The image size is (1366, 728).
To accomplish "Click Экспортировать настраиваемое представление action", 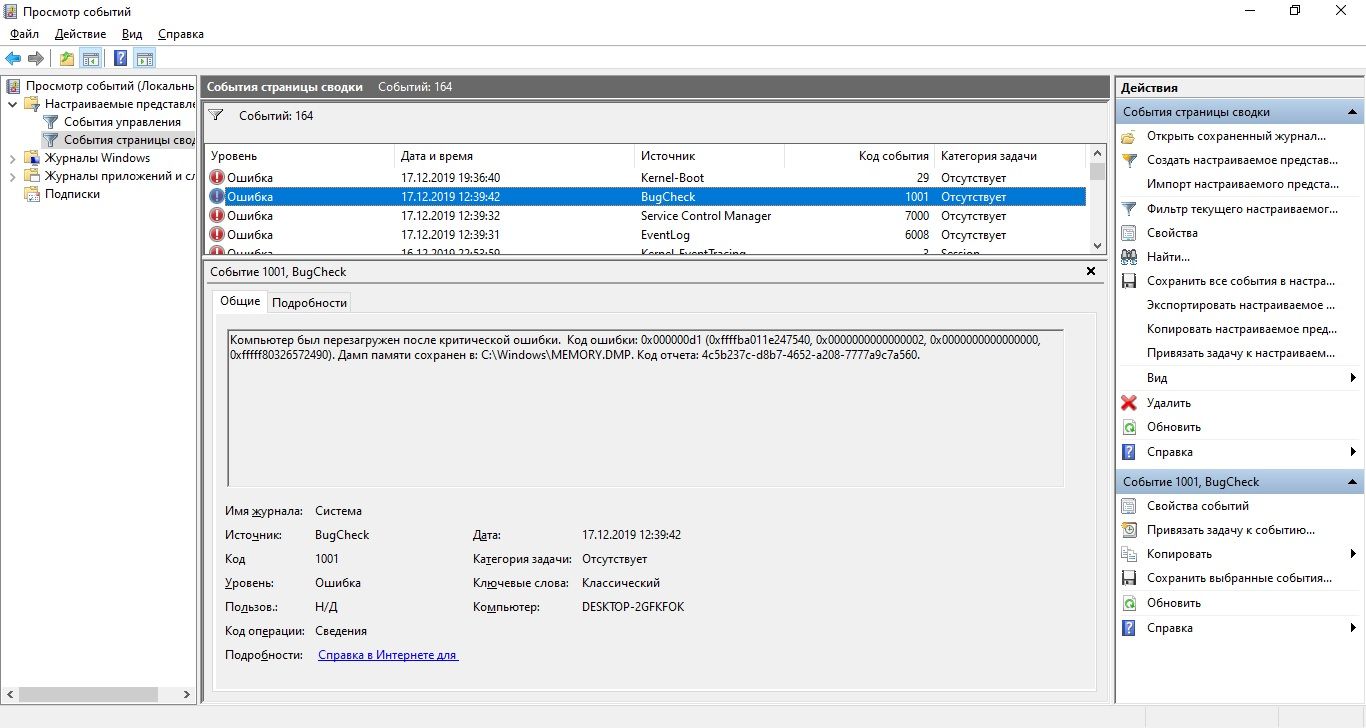I will tap(1241, 305).
